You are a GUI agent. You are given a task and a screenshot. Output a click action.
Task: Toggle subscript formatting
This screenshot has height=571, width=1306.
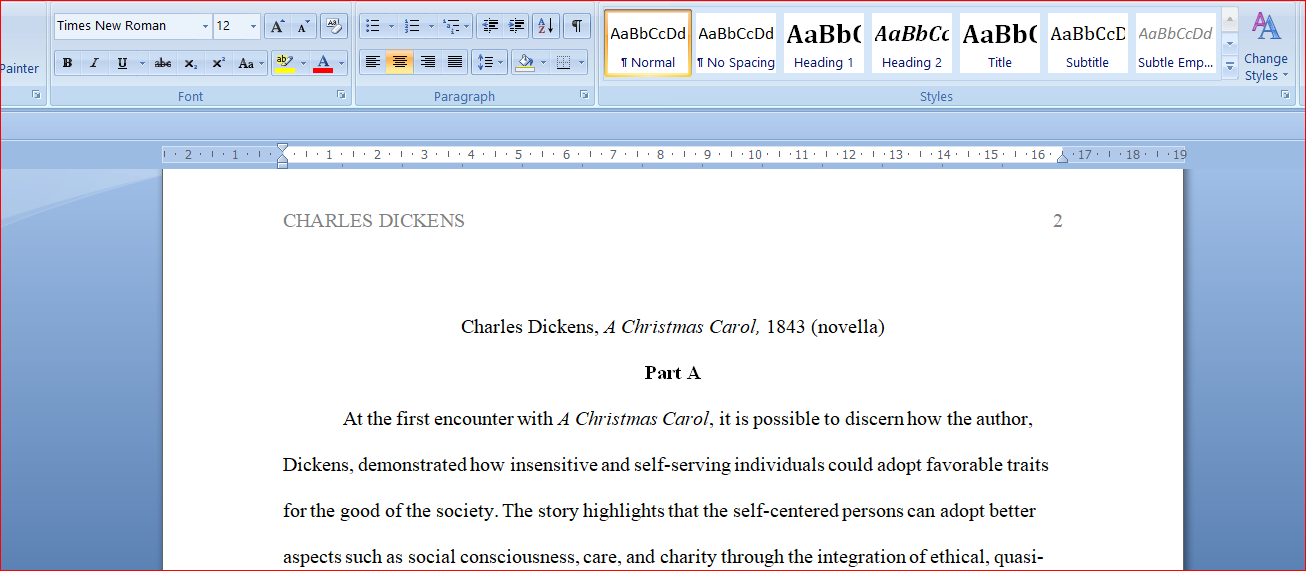tap(190, 63)
